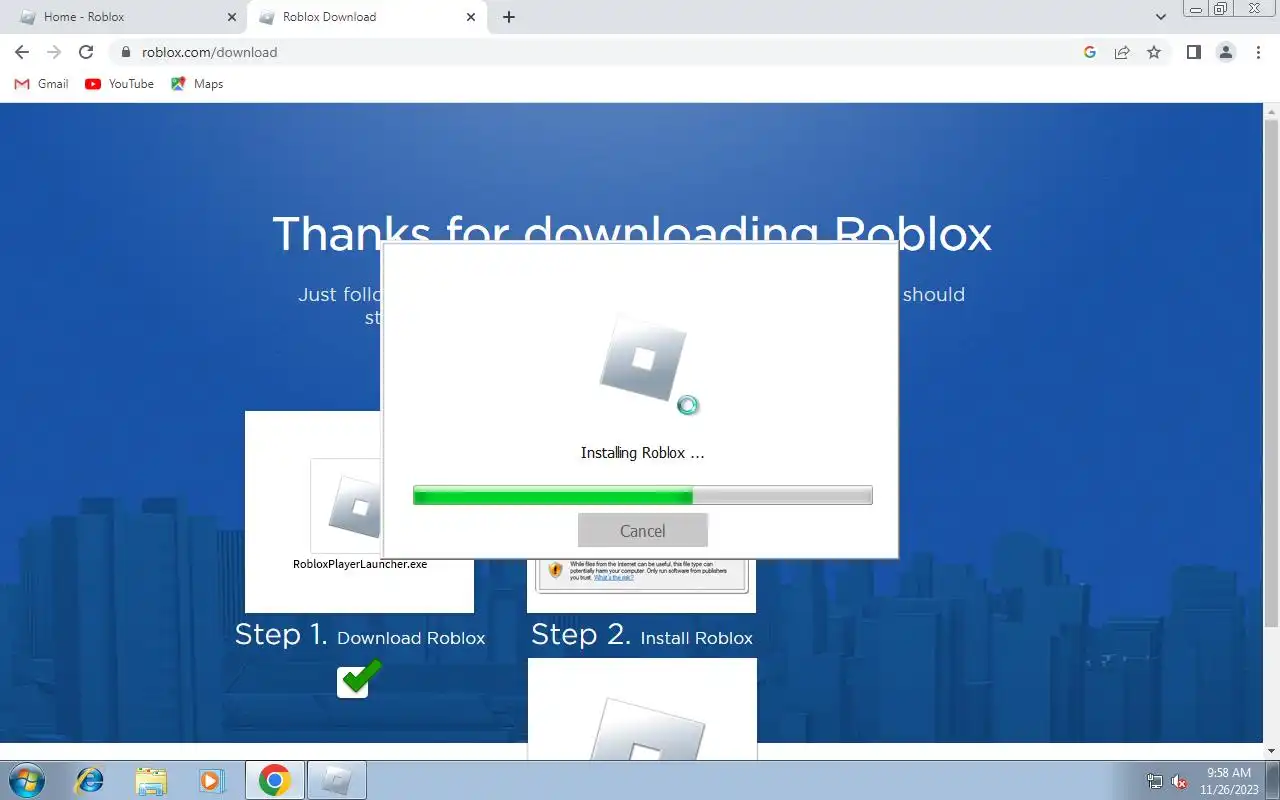Screen dimensions: 1280x800
Task: Select the Roblox installer taskbar button
Action: [x=336, y=780]
